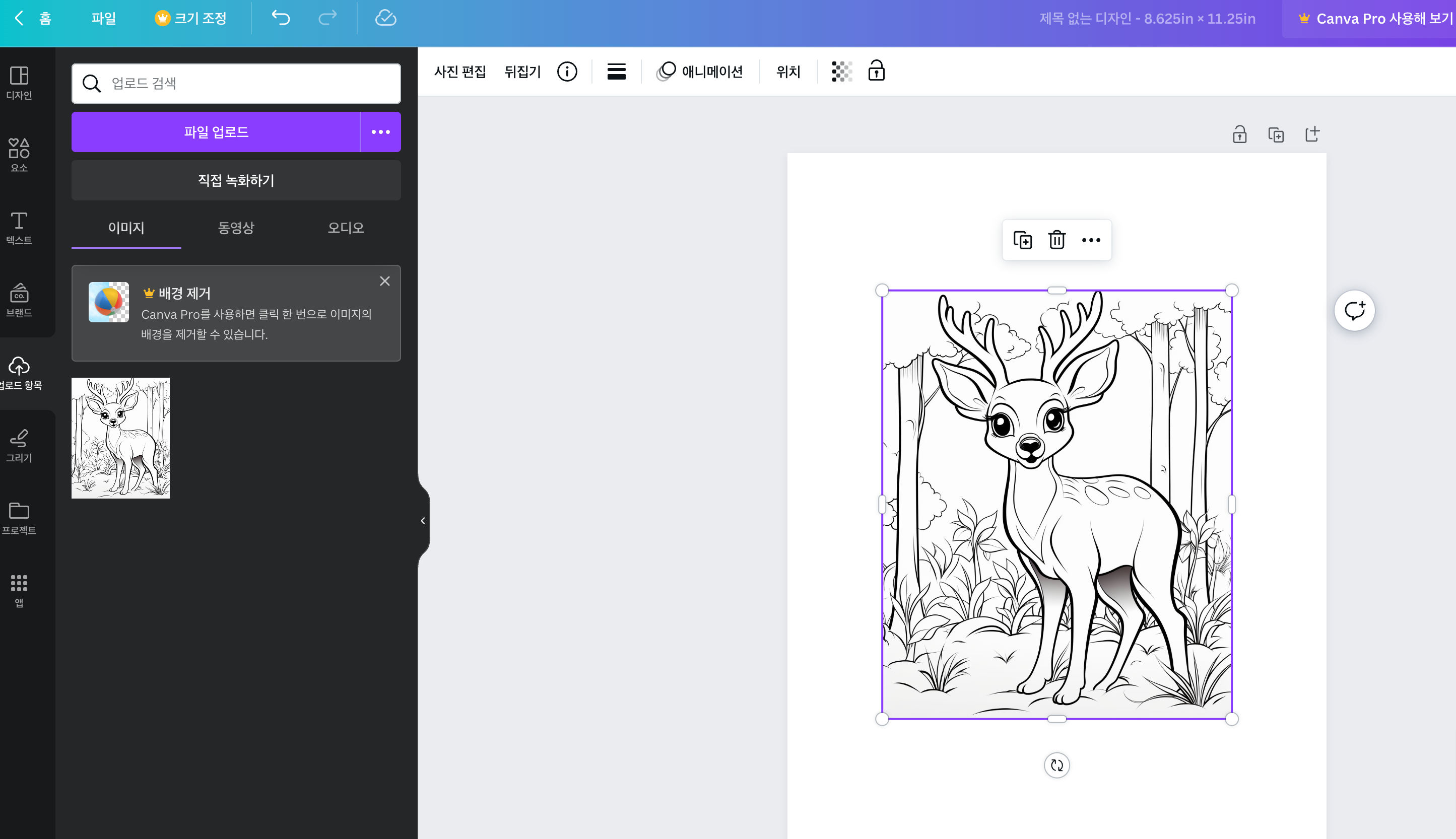Open the 파일 menu
The image size is (1456, 839).
[104, 19]
